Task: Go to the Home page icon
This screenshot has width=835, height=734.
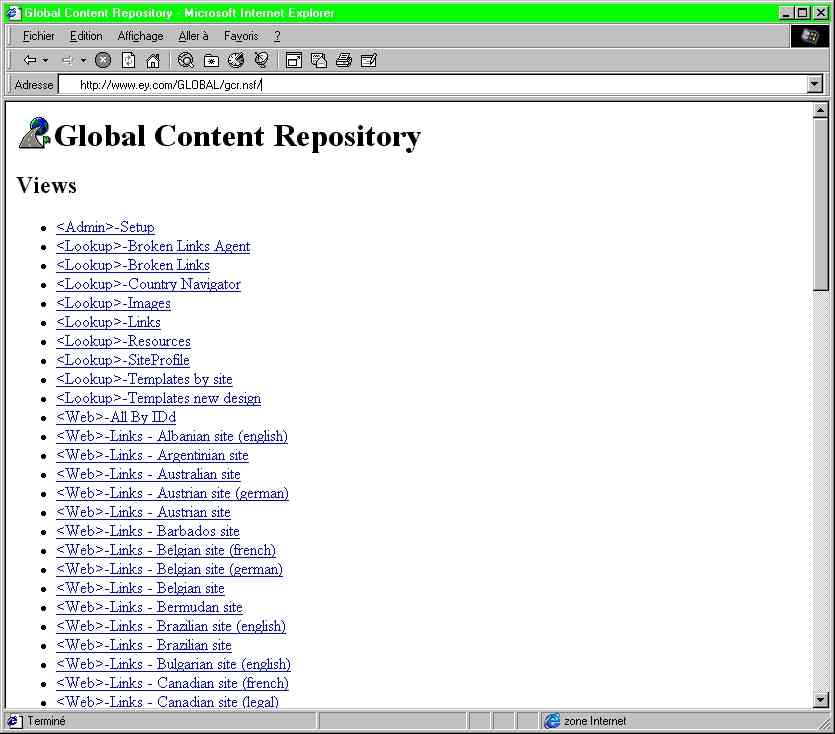Action: [x=153, y=60]
